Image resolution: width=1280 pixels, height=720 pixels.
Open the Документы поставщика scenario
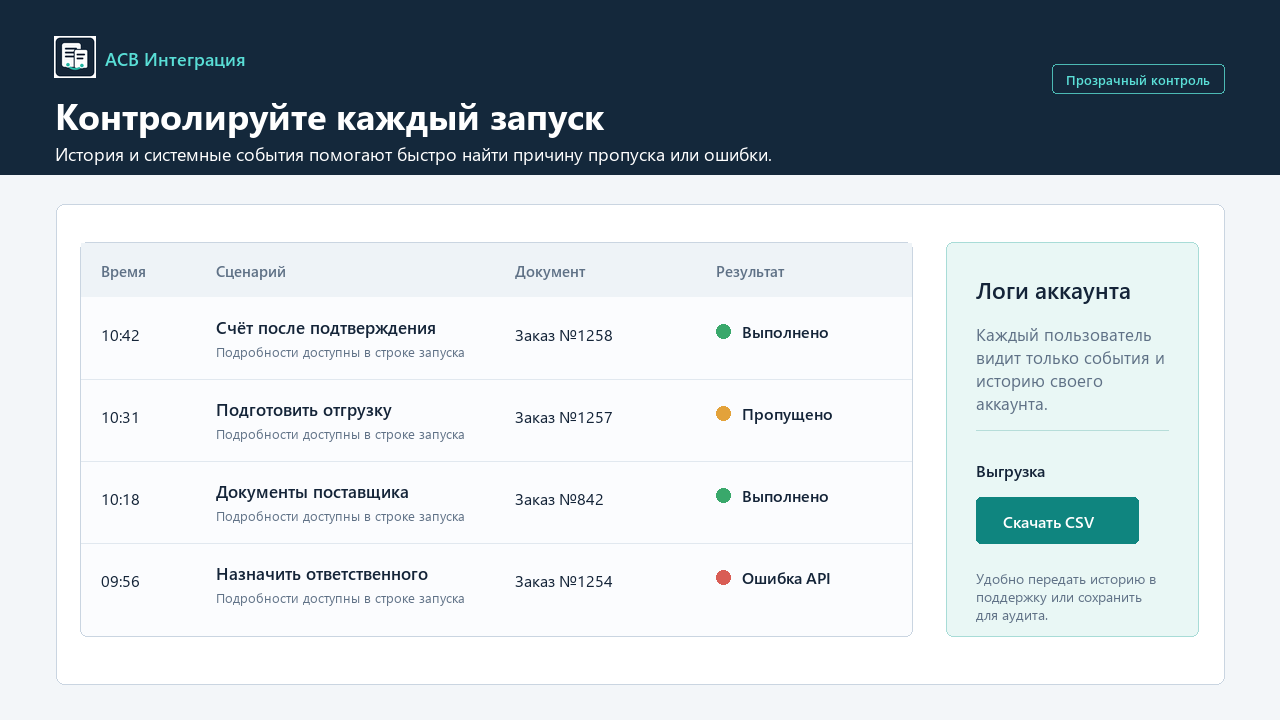point(312,492)
